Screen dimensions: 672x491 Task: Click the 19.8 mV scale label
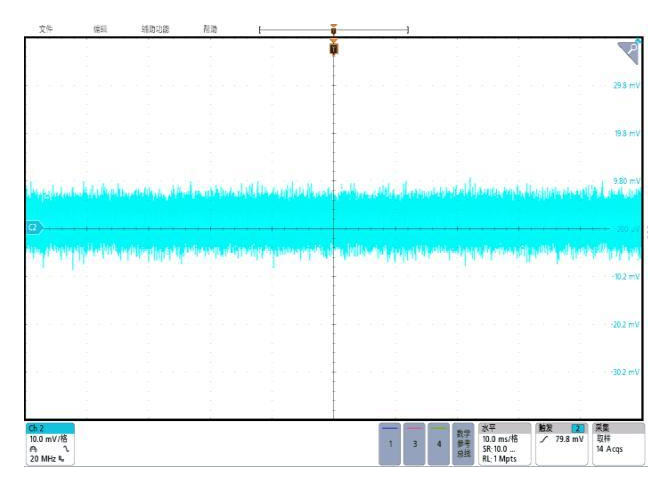pos(627,133)
